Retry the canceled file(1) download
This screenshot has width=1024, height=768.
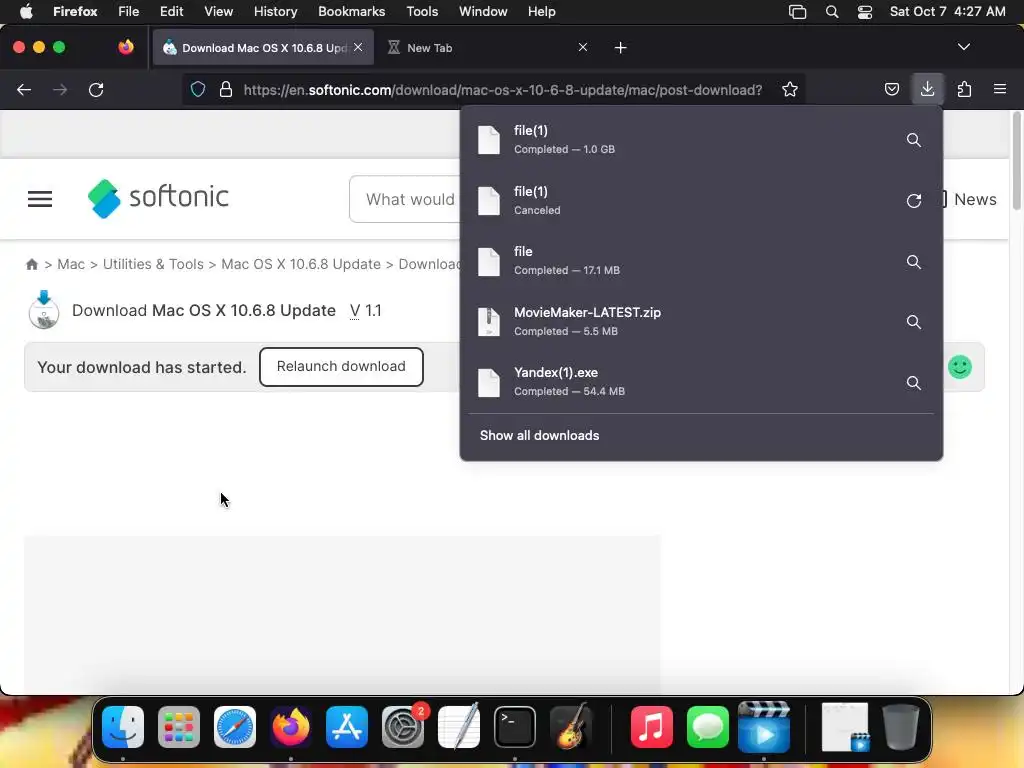pos(914,200)
